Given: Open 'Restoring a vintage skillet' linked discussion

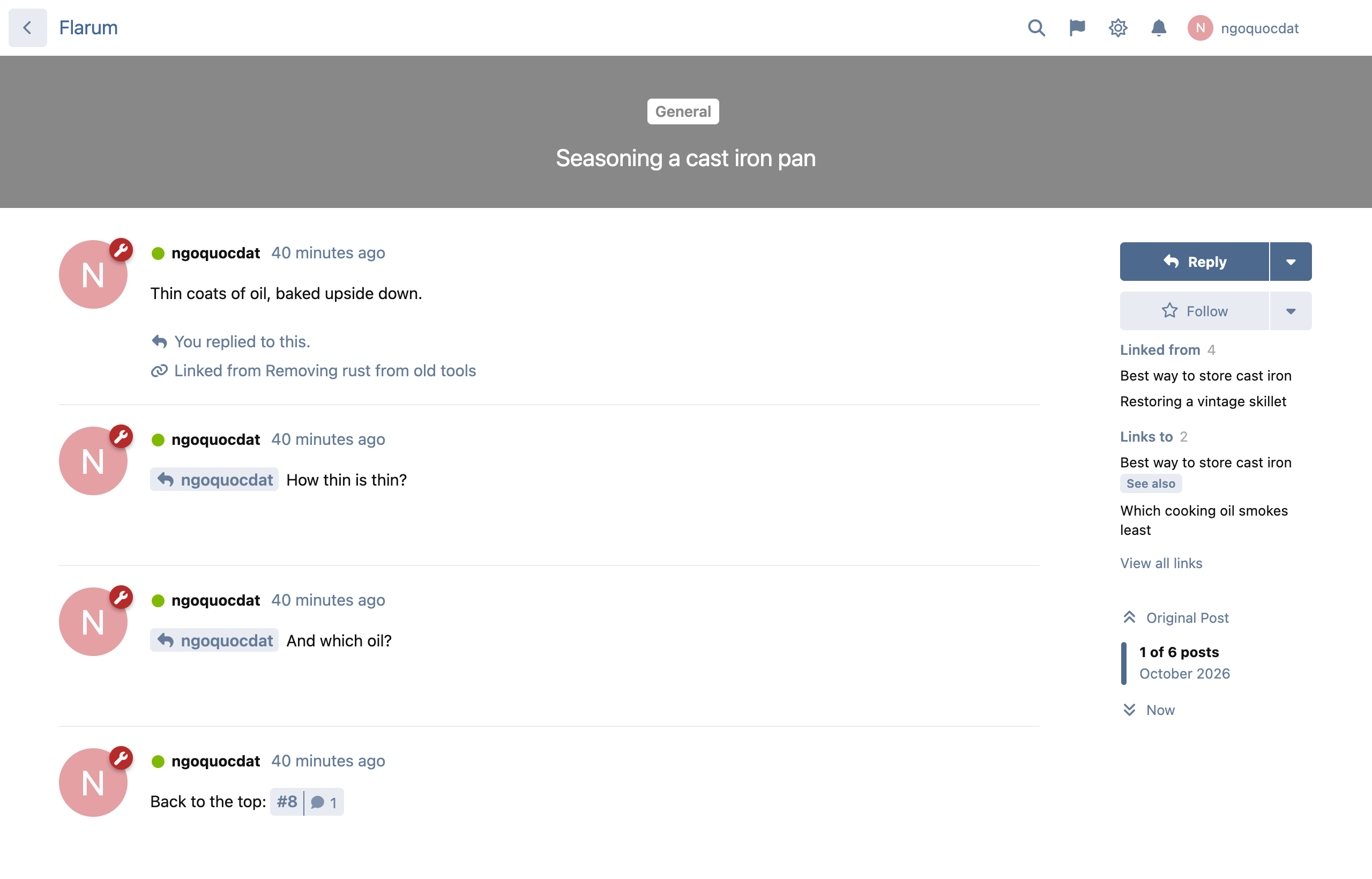Looking at the screenshot, I should click(1203, 402).
